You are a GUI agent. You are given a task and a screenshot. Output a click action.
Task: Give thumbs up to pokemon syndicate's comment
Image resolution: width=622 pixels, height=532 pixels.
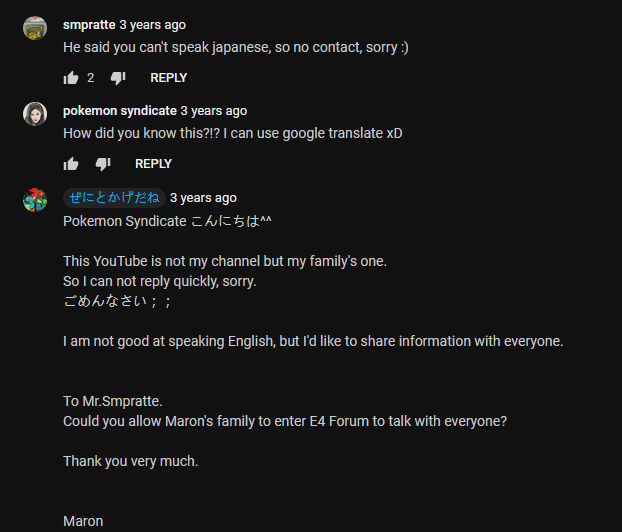click(71, 164)
